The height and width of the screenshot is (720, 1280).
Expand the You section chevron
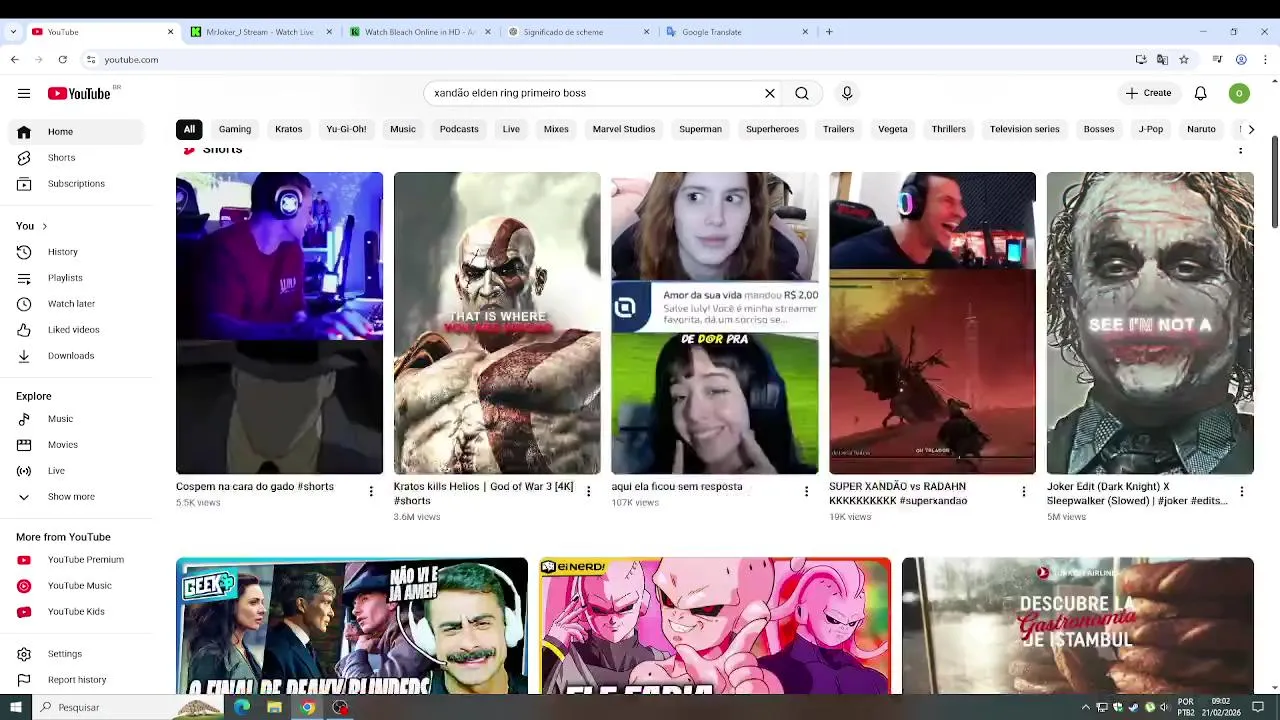point(44,226)
